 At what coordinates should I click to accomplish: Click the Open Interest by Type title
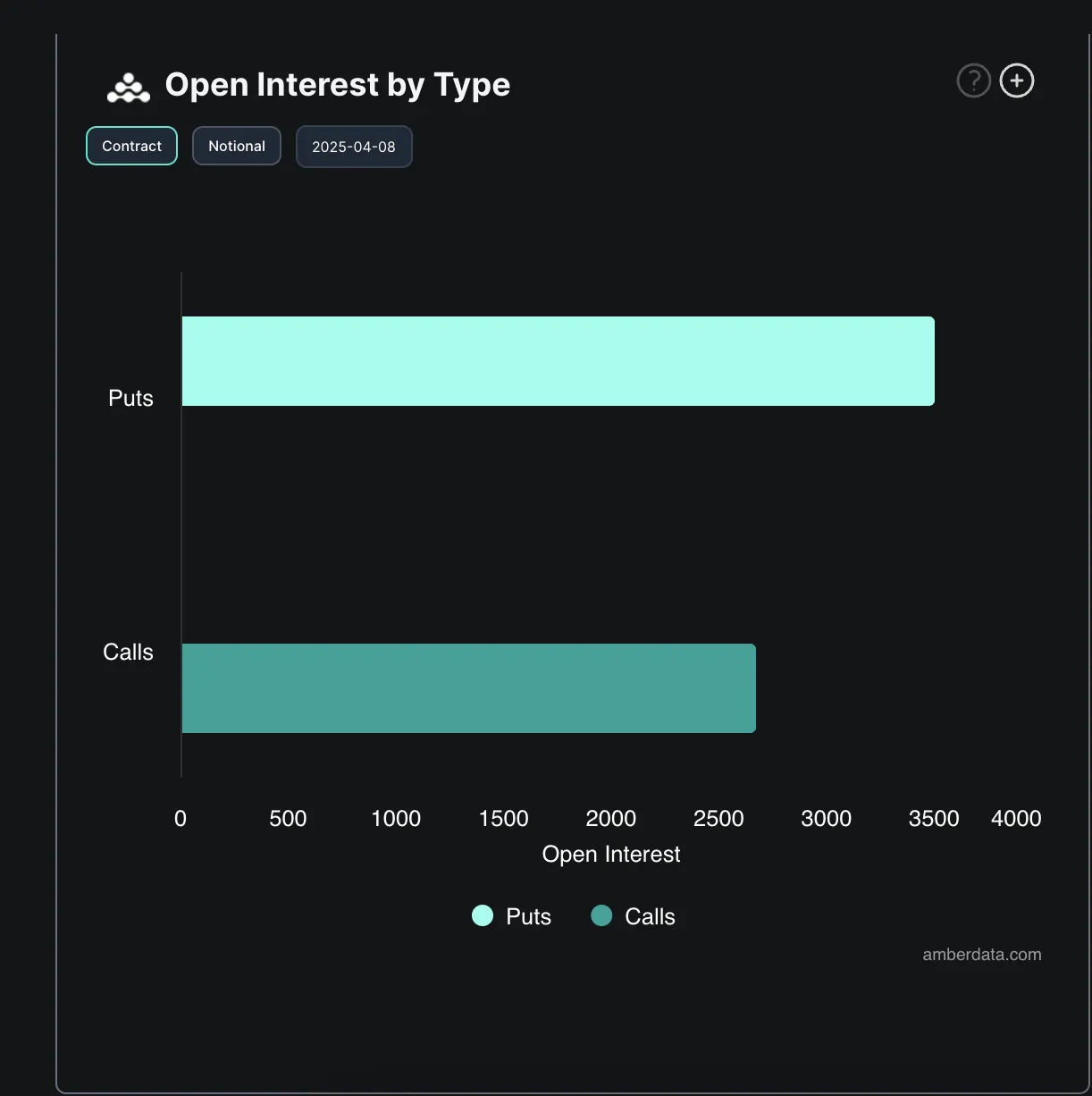point(337,84)
